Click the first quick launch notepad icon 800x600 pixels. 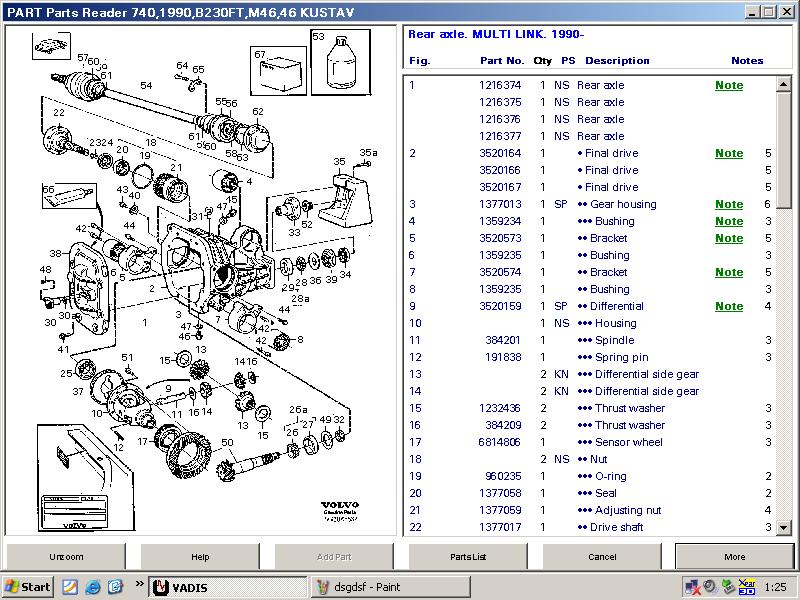point(70,587)
